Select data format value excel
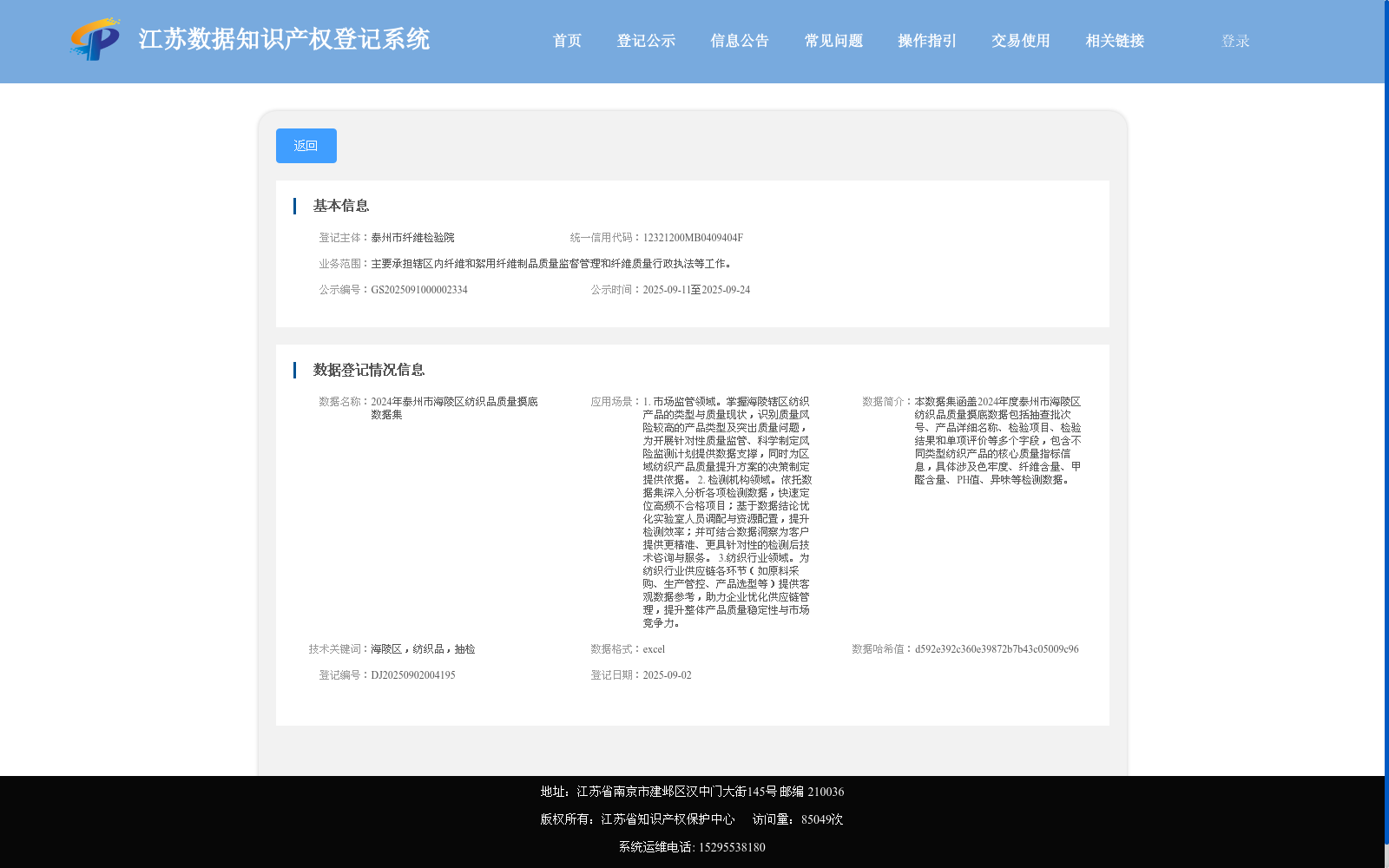Viewport: 1389px width, 868px height. pyautogui.click(x=654, y=649)
